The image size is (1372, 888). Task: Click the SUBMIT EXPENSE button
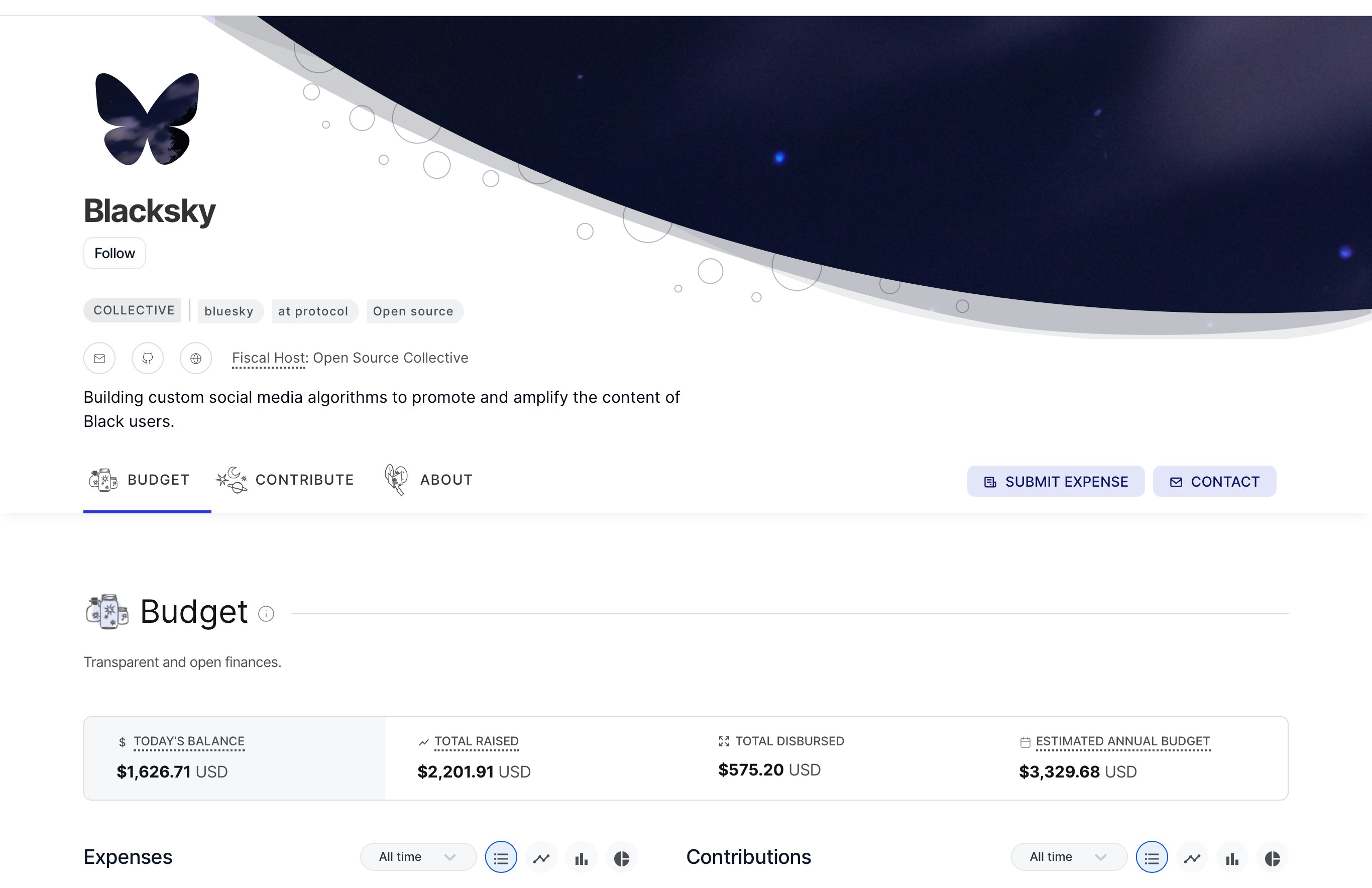(x=1056, y=482)
